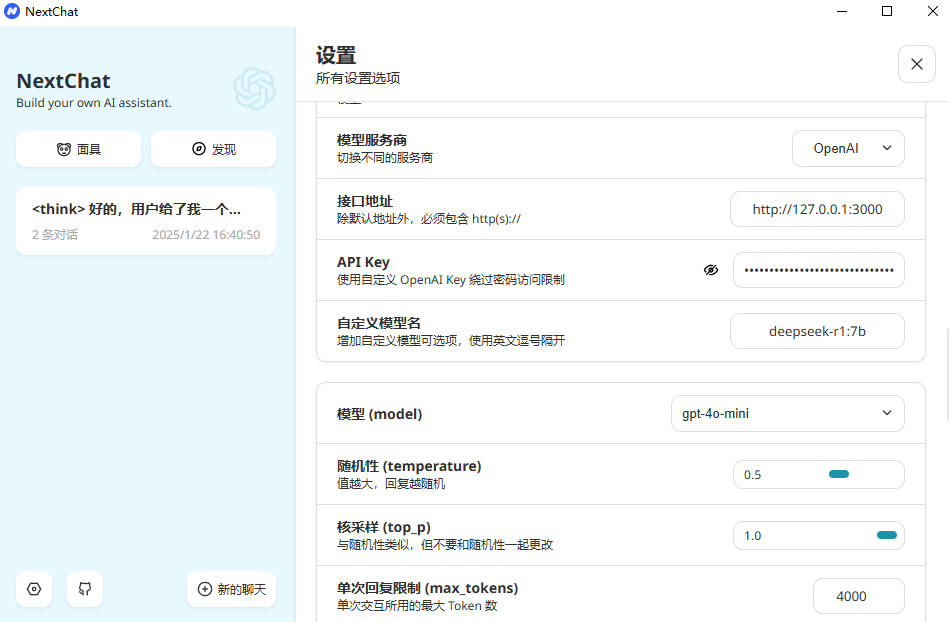Open the chat starting with <think> 好的
The width and height of the screenshot is (949, 622).
click(146, 221)
